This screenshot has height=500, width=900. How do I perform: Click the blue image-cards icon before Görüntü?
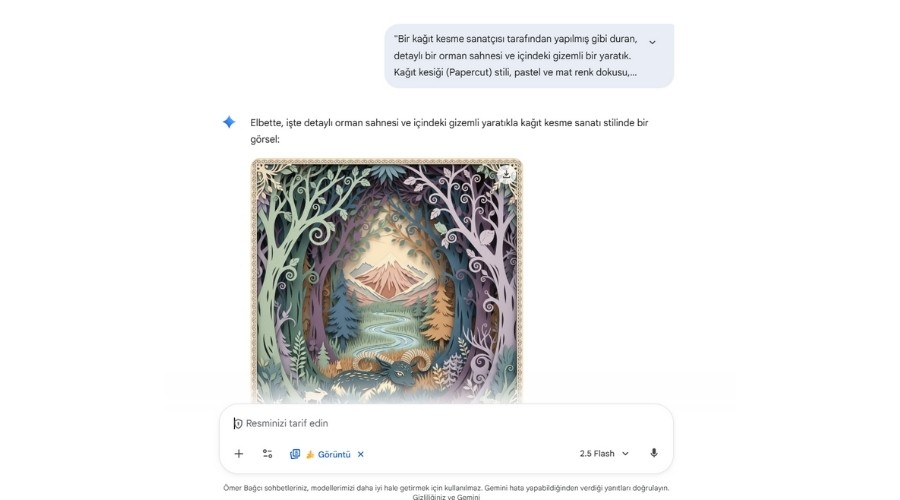point(295,454)
